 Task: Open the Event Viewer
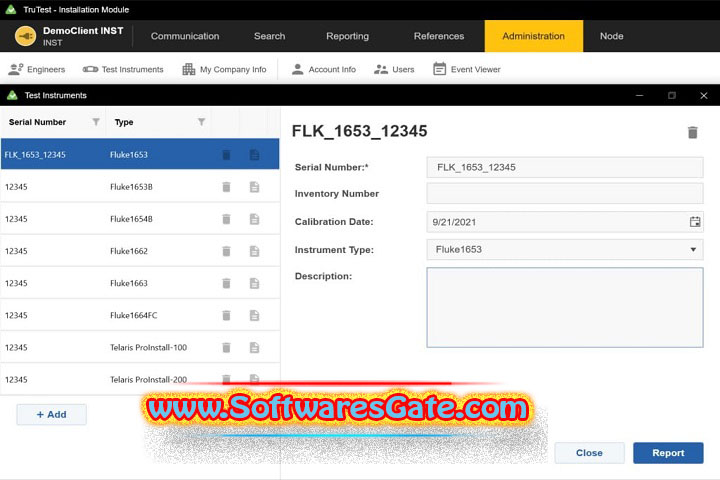tap(466, 69)
